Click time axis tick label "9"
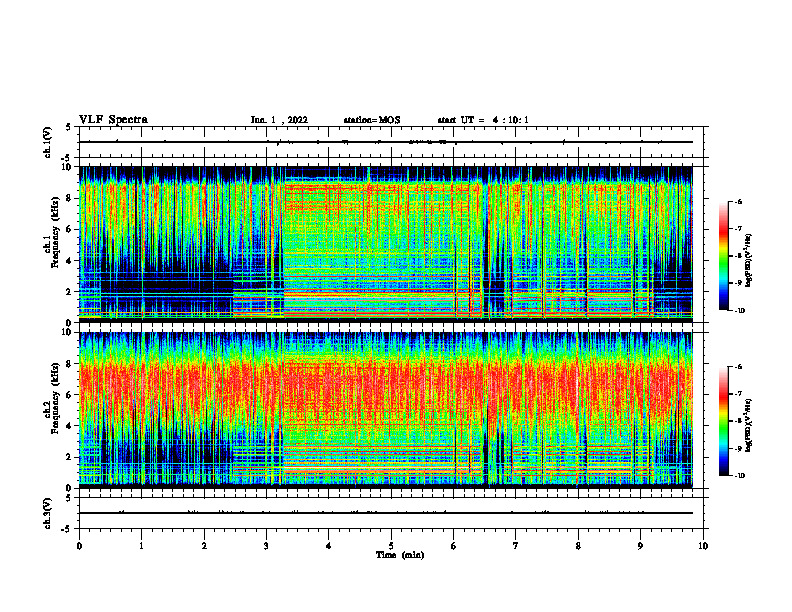The height and width of the screenshot is (612, 792). click(640, 546)
